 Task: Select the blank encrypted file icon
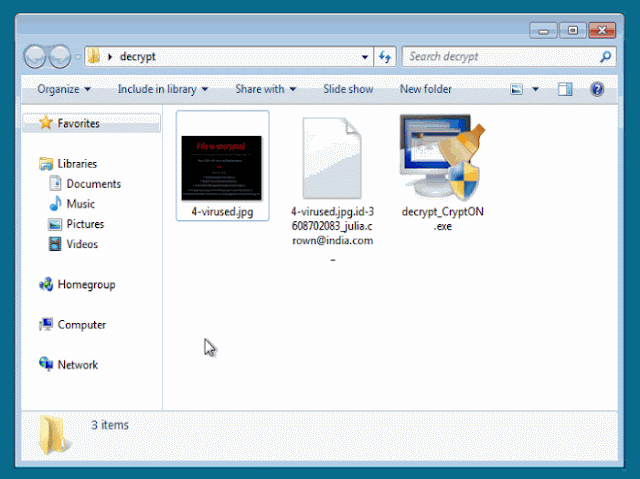tap(332, 158)
